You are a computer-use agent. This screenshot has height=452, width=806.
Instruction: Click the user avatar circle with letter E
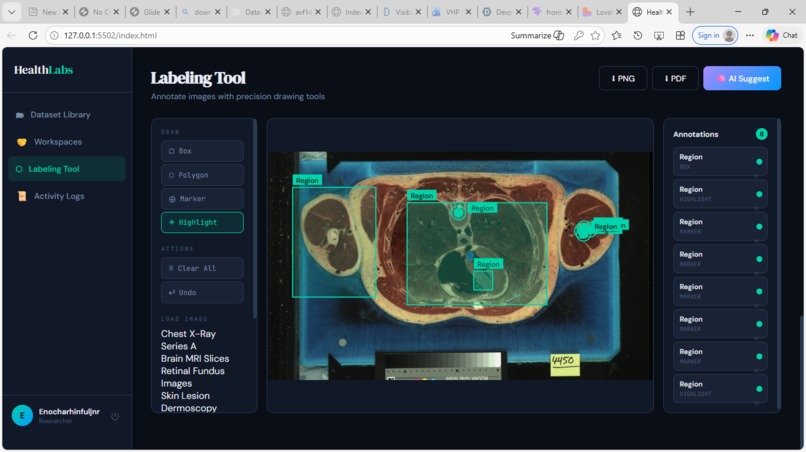pos(22,415)
